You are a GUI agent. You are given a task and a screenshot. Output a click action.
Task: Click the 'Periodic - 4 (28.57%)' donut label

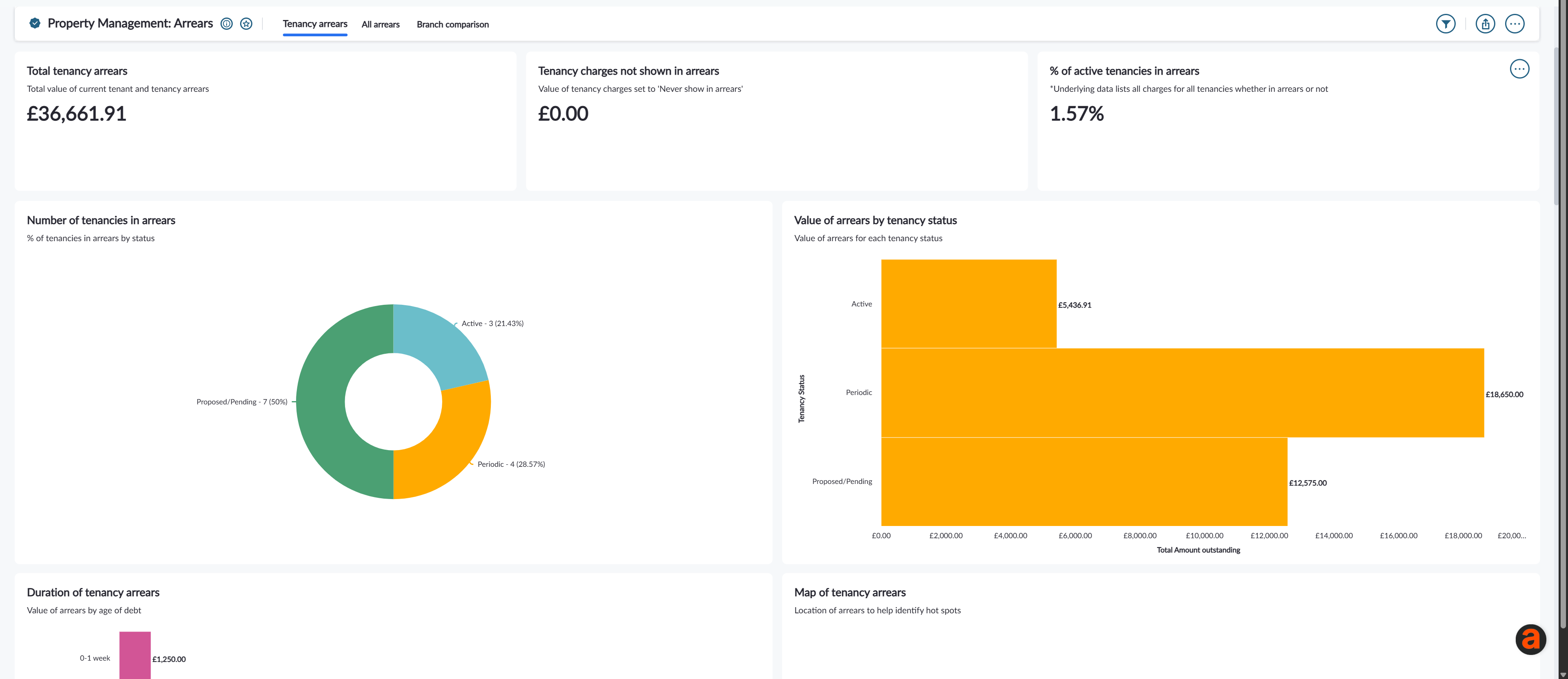(x=511, y=464)
